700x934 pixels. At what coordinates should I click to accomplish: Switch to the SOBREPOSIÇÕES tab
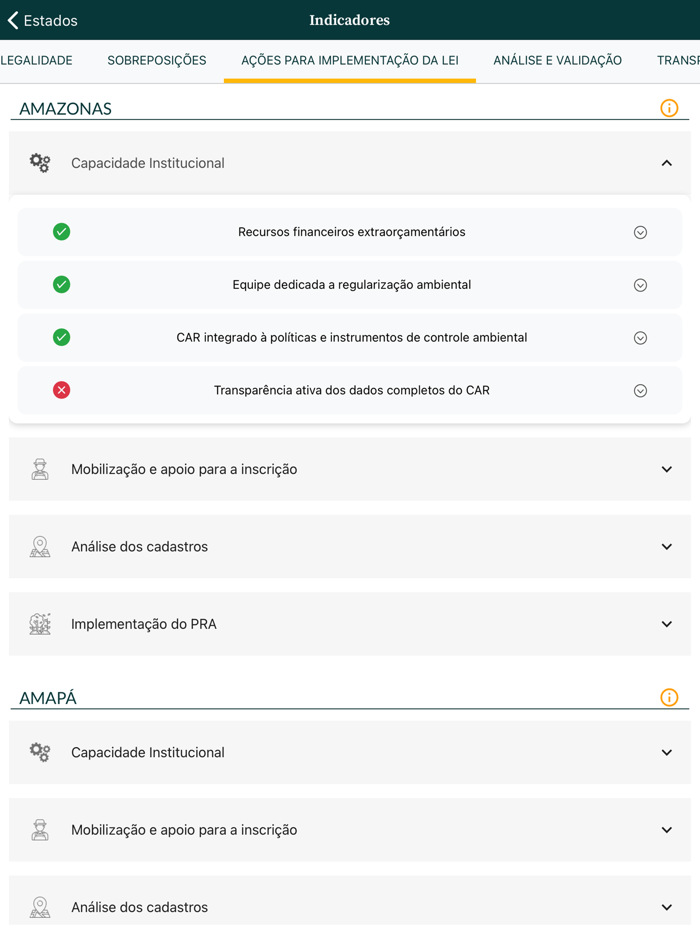coord(156,60)
